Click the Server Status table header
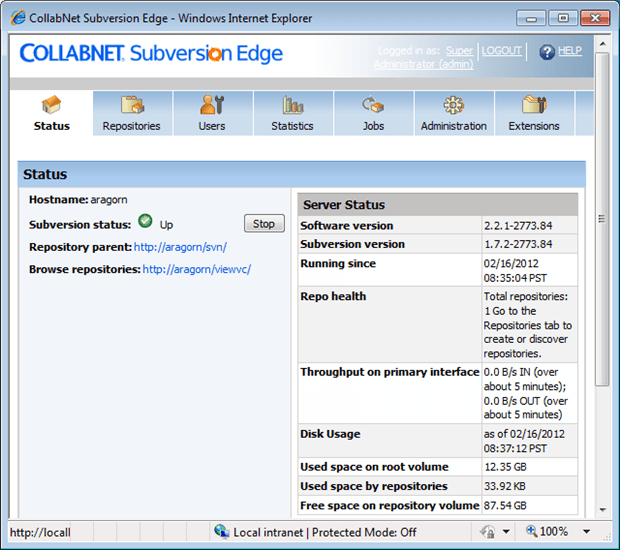The width and height of the screenshot is (620, 550). coord(437,205)
